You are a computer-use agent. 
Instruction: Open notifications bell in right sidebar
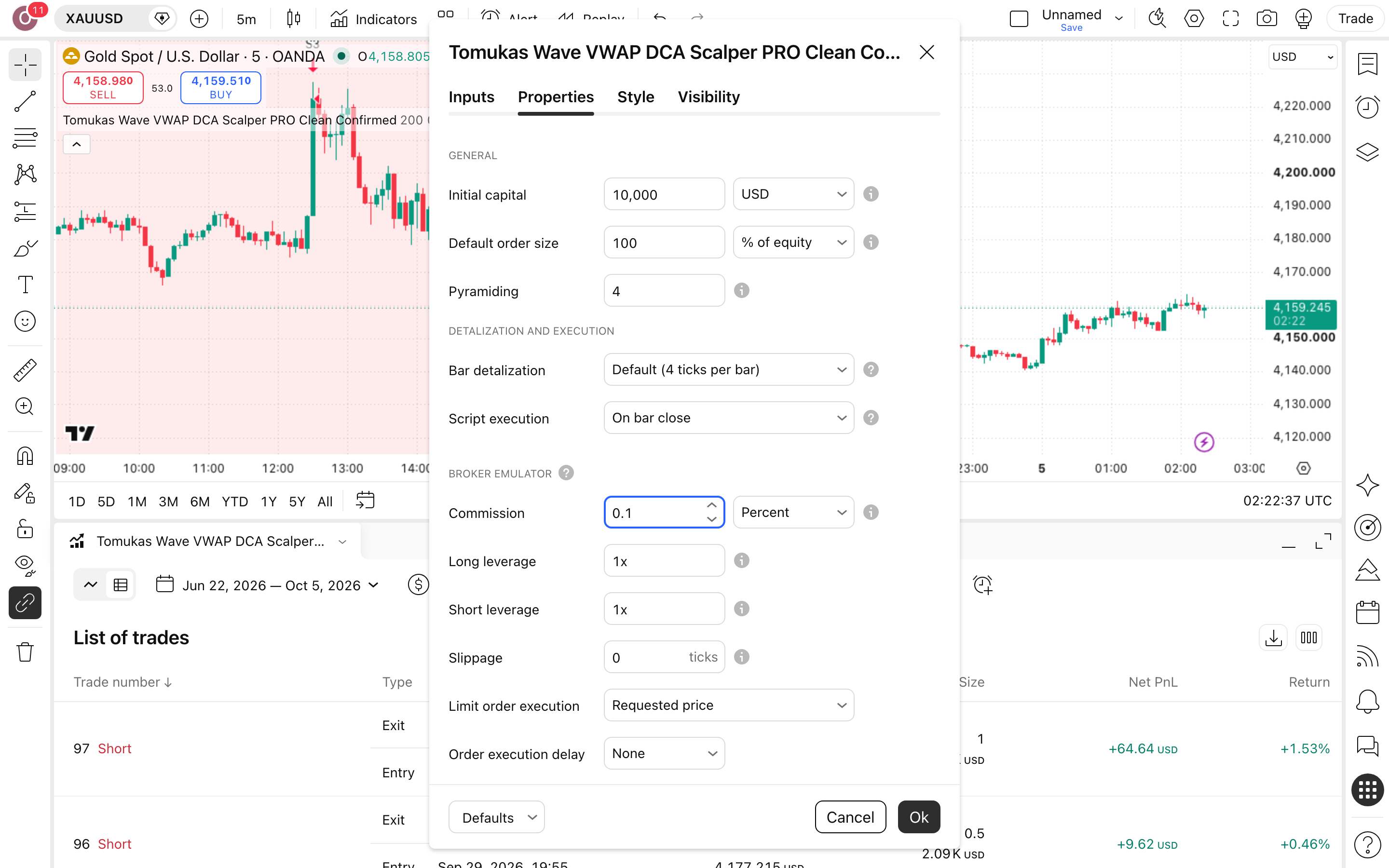(1367, 702)
